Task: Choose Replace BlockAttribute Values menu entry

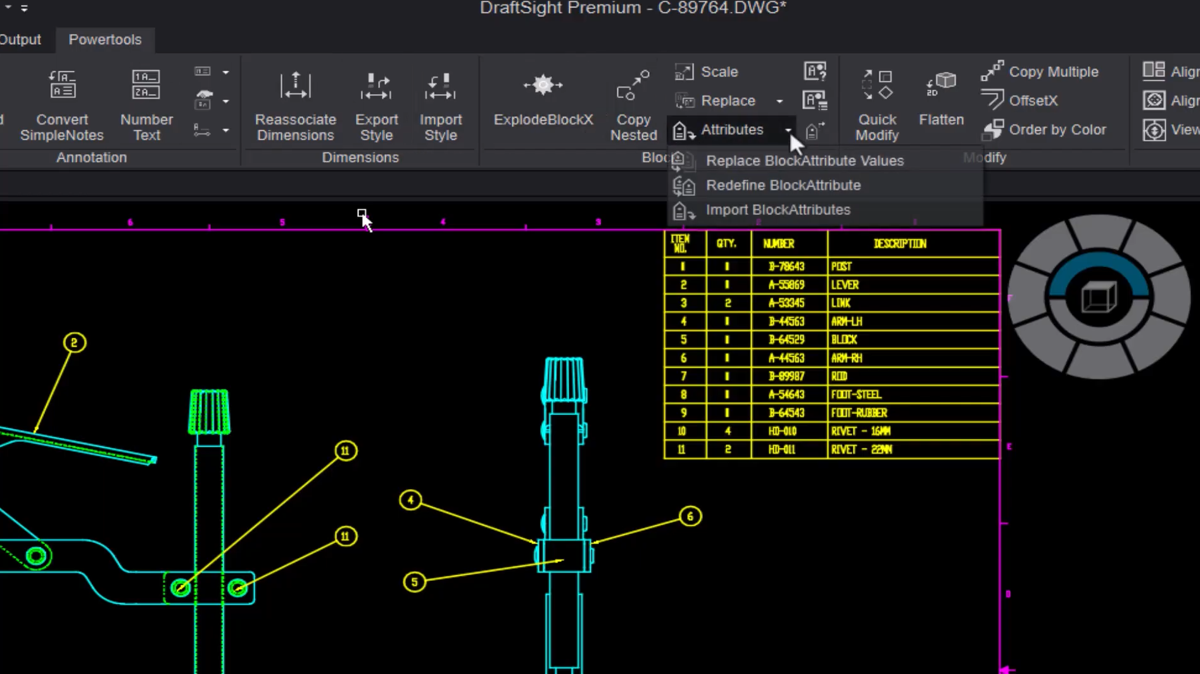Action: pyautogui.click(x=804, y=161)
